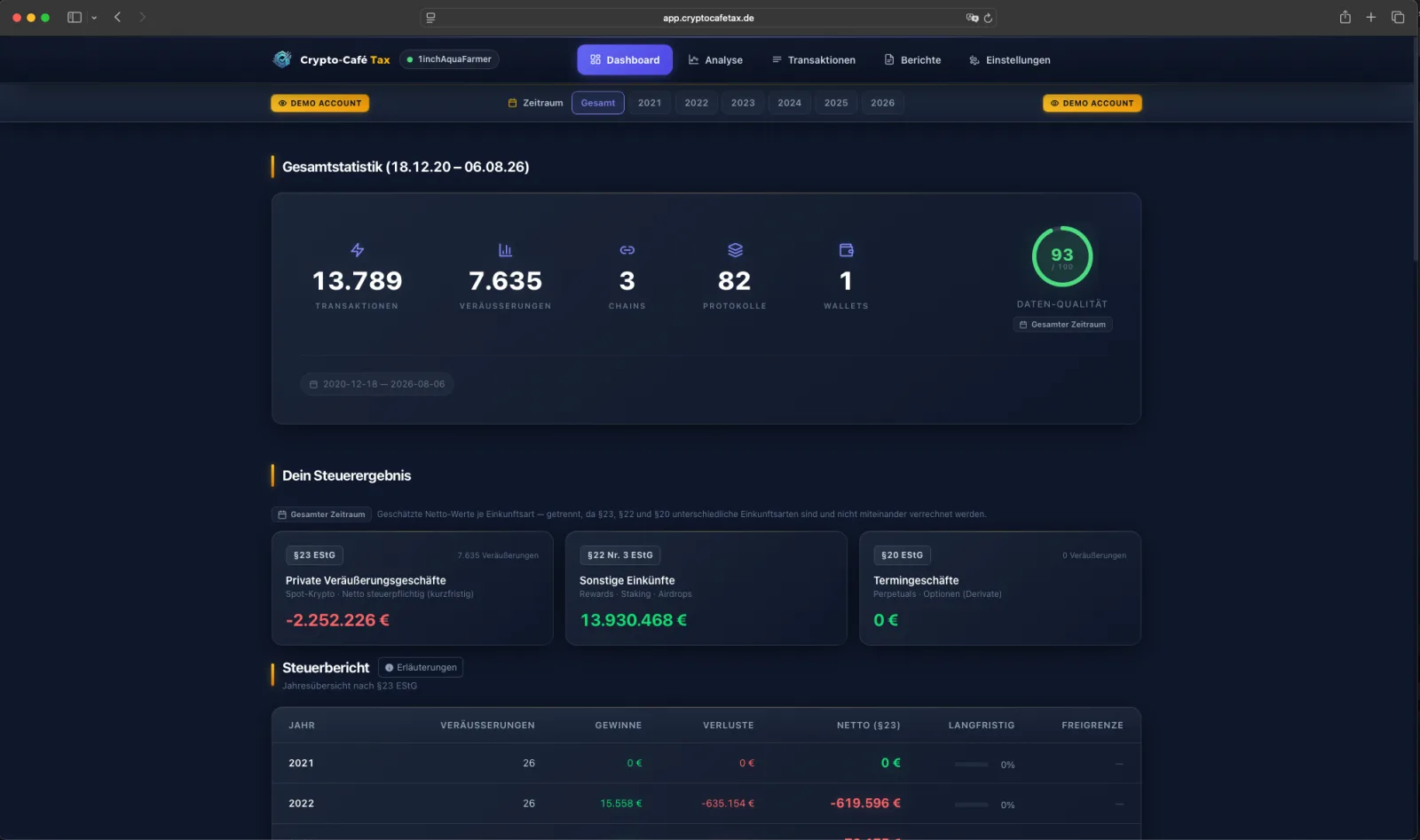Go forward with the browser forward arrow
The image size is (1420, 840).
142,17
